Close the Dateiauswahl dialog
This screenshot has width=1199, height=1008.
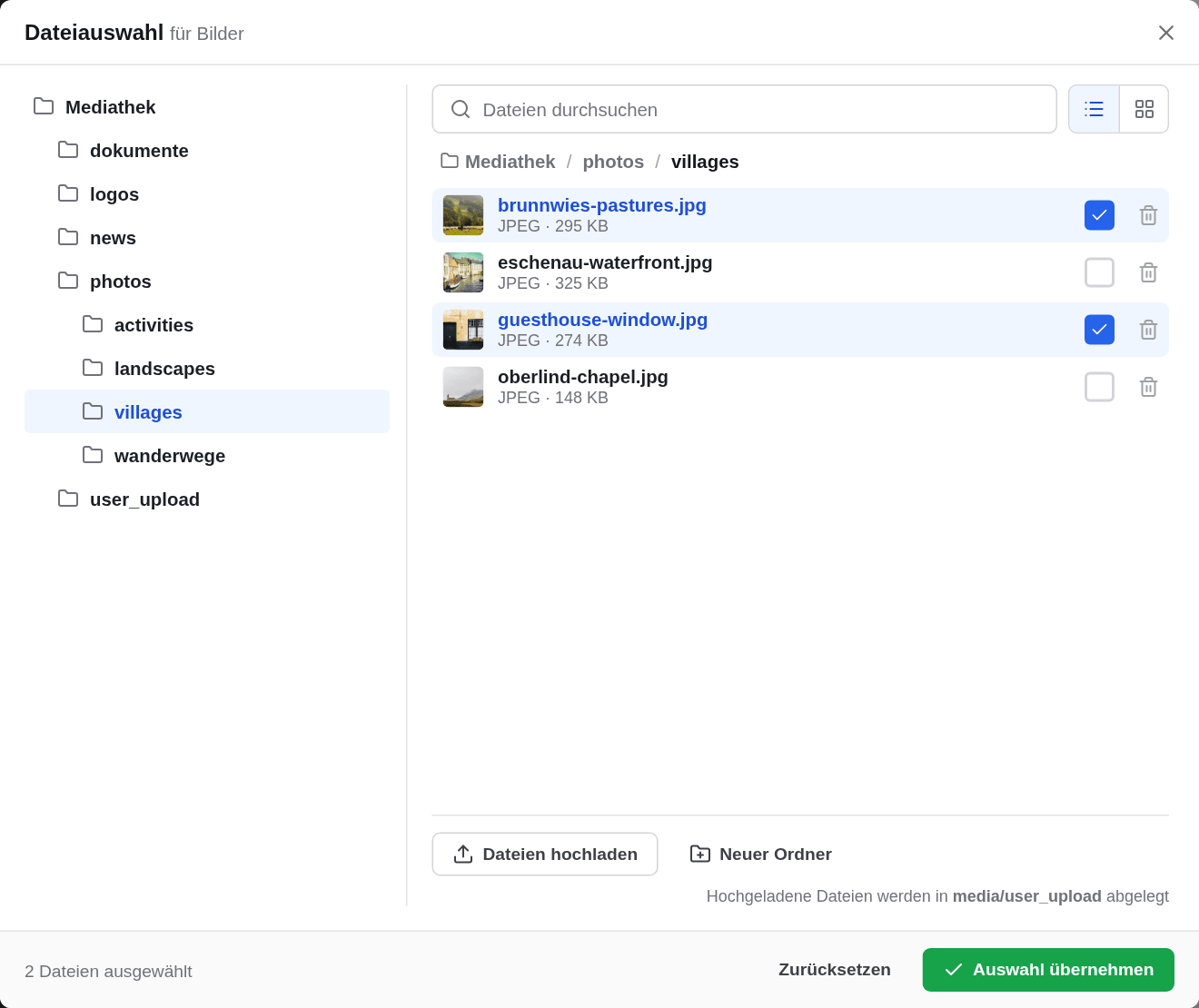pos(1166,33)
